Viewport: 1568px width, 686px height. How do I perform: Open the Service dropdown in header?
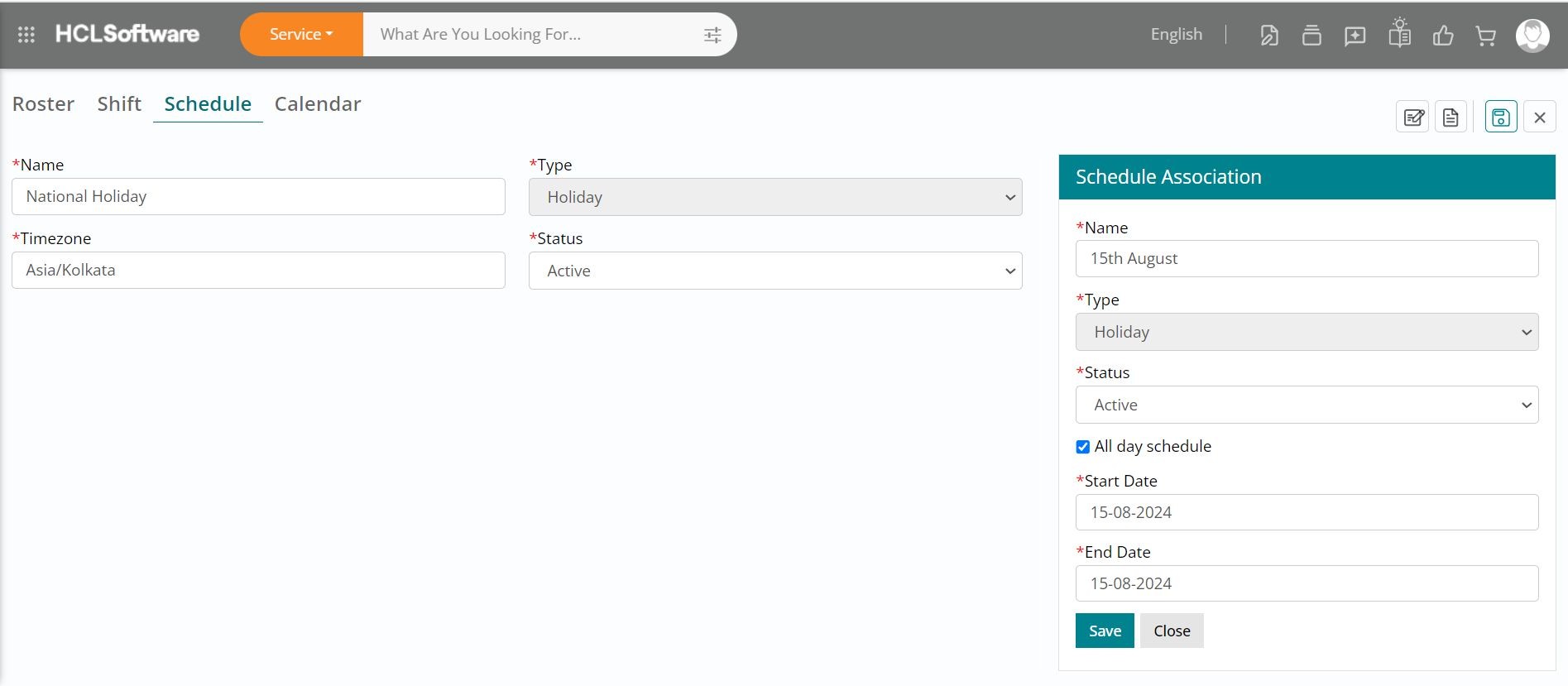pyautogui.click(x=301, y=35)
